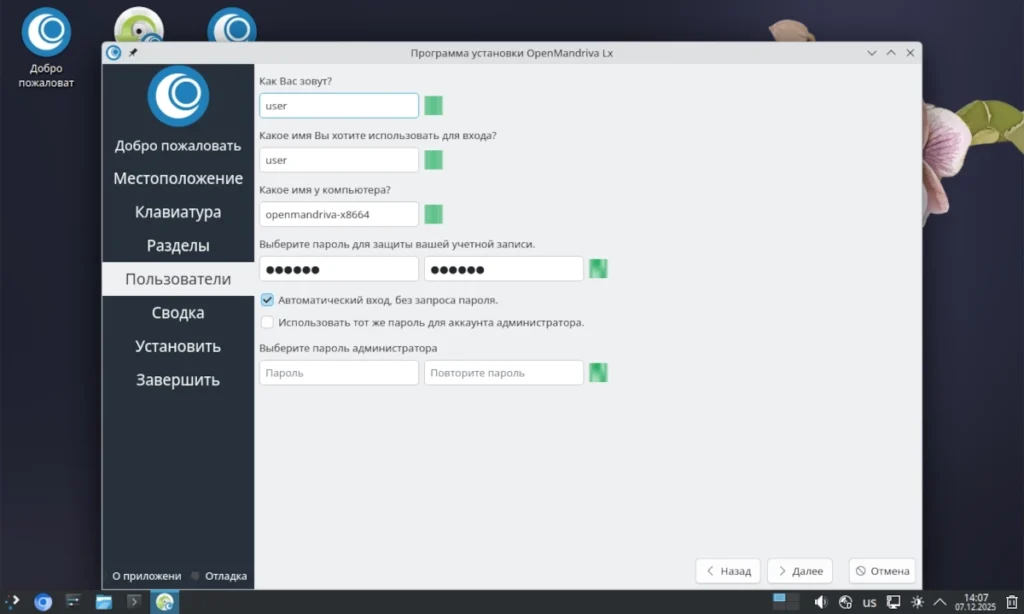The height and width of the screenshot is (614, 1024).
Task: Select the installer task in the taskbar
Action: [165, 602]
